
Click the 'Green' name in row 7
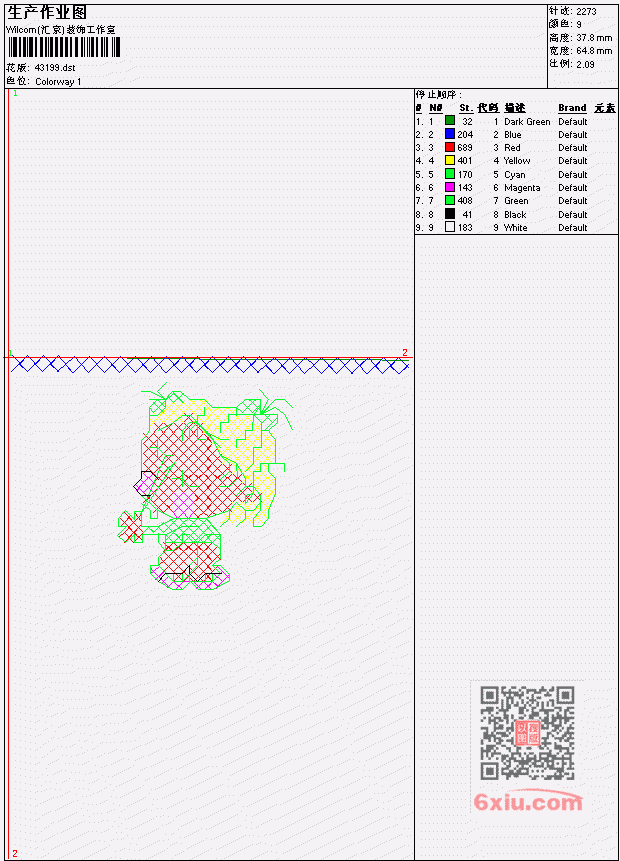click(516, 201)
